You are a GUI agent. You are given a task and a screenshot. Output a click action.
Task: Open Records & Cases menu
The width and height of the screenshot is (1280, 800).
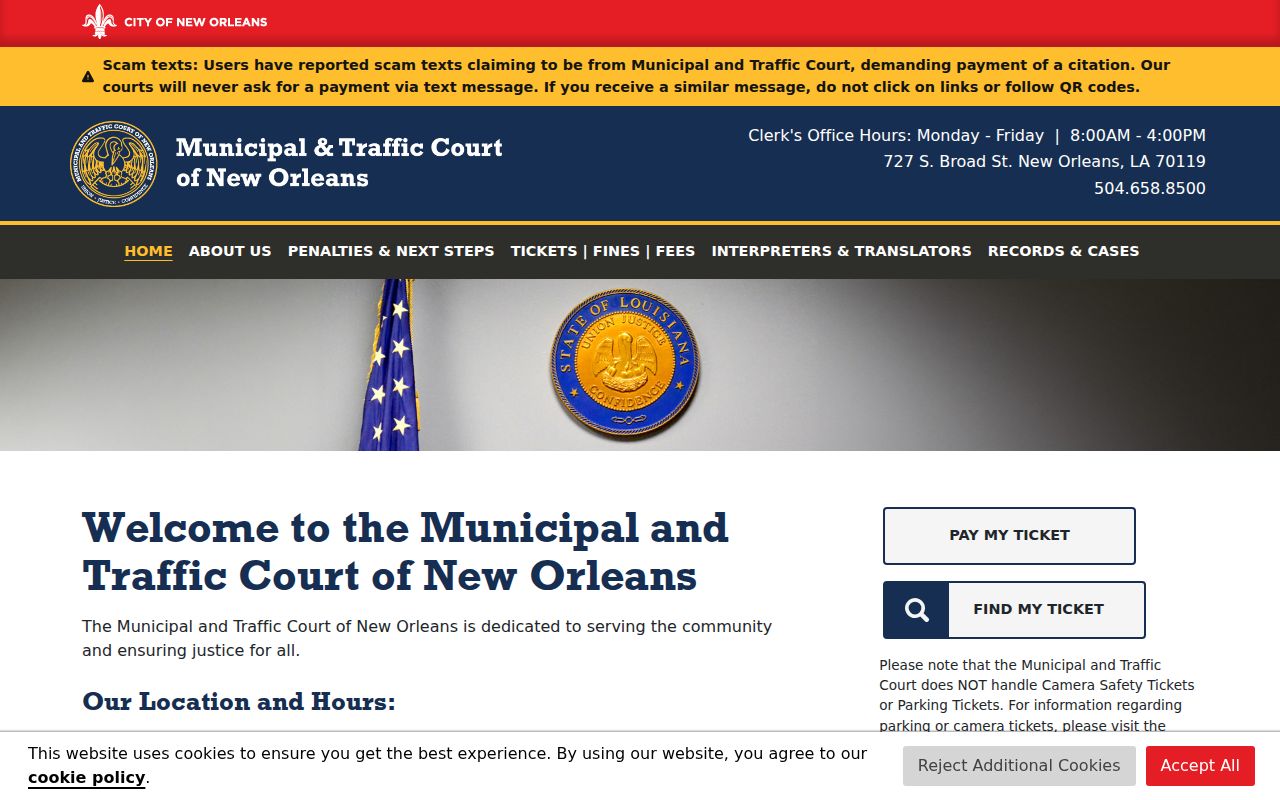pos(1063,251)
